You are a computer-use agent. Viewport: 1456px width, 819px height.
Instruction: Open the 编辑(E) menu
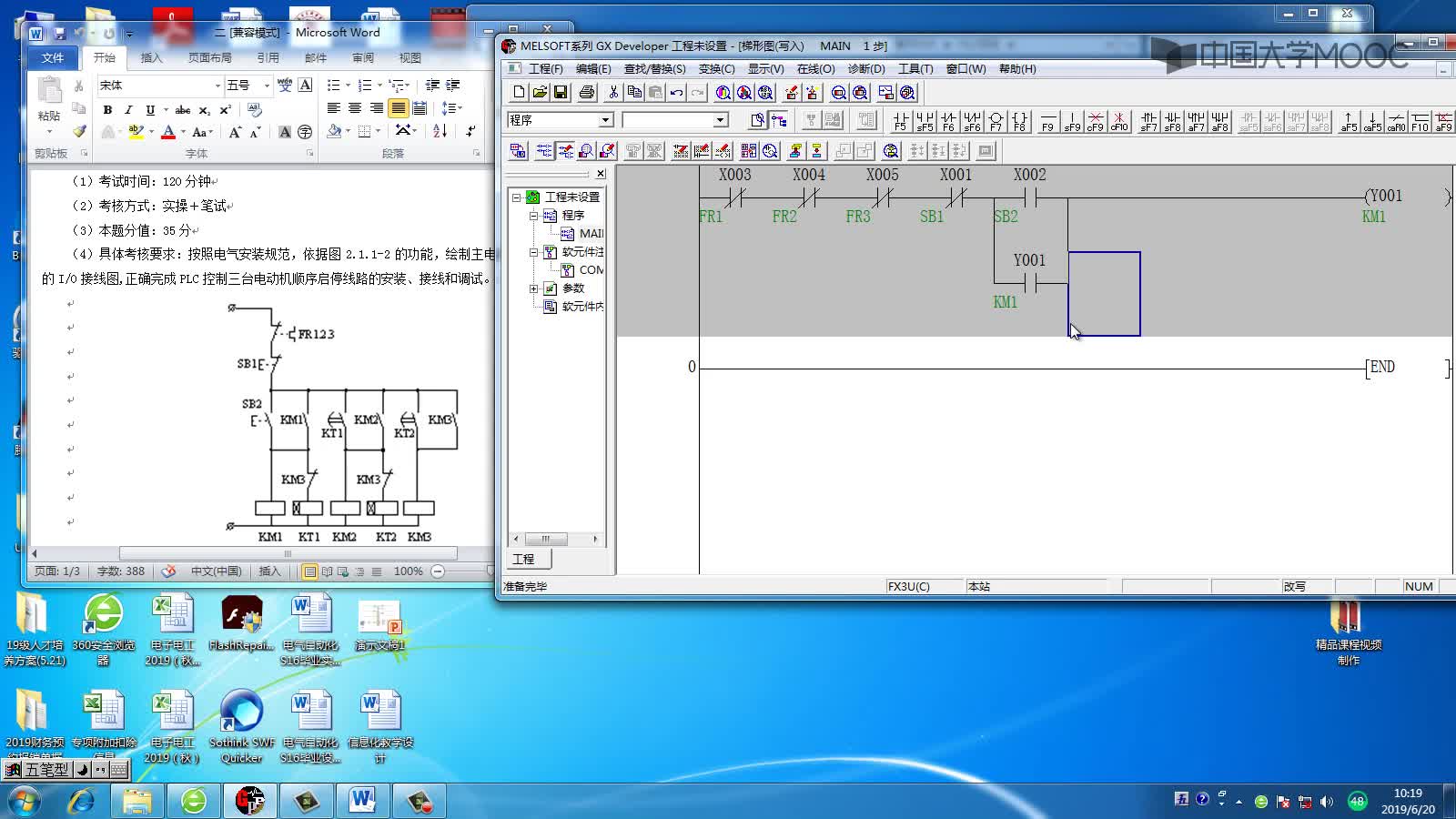pyautogui.click(x=593, y=69)
